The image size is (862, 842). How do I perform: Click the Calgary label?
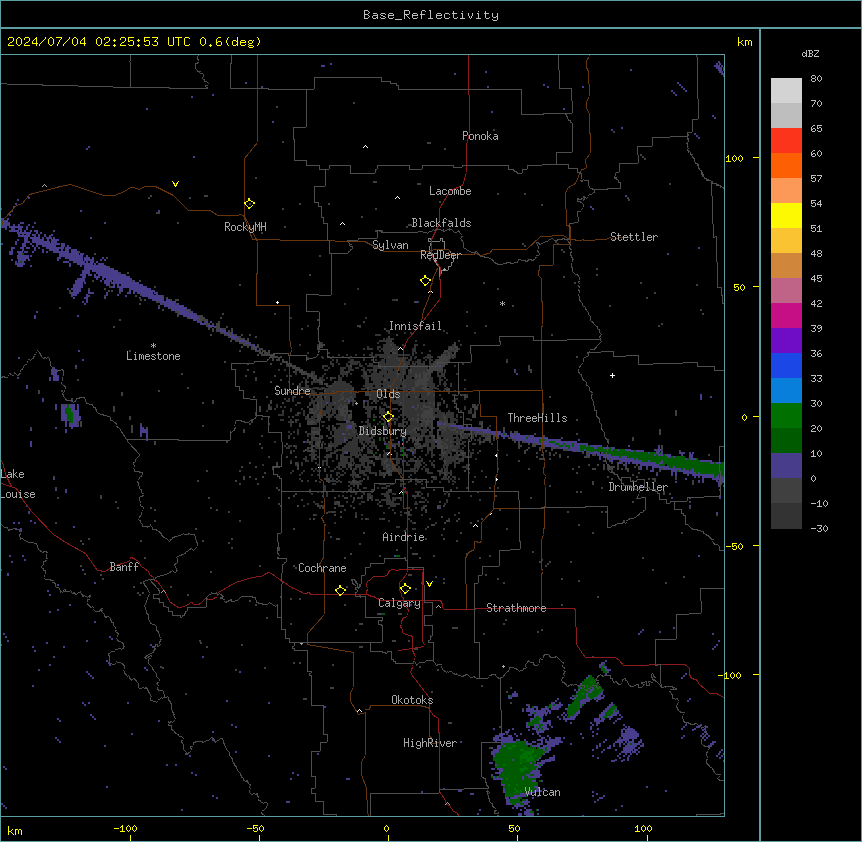point(399,603)
